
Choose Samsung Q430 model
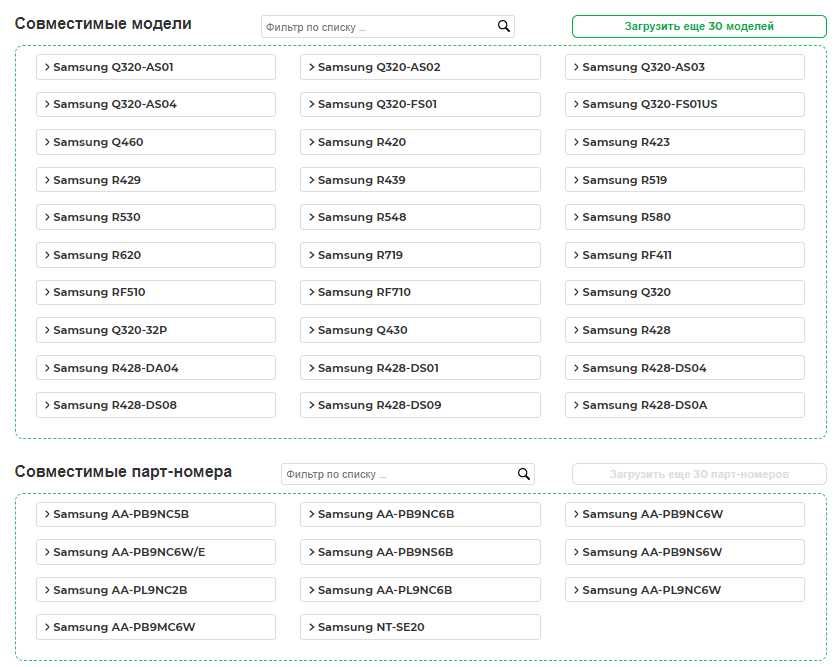420,330
